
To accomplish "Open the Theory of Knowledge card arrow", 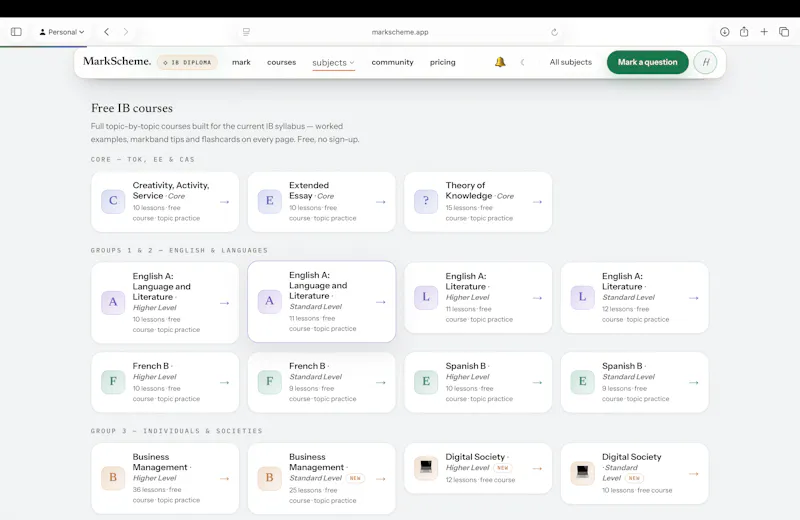I will tap(537, 202).
